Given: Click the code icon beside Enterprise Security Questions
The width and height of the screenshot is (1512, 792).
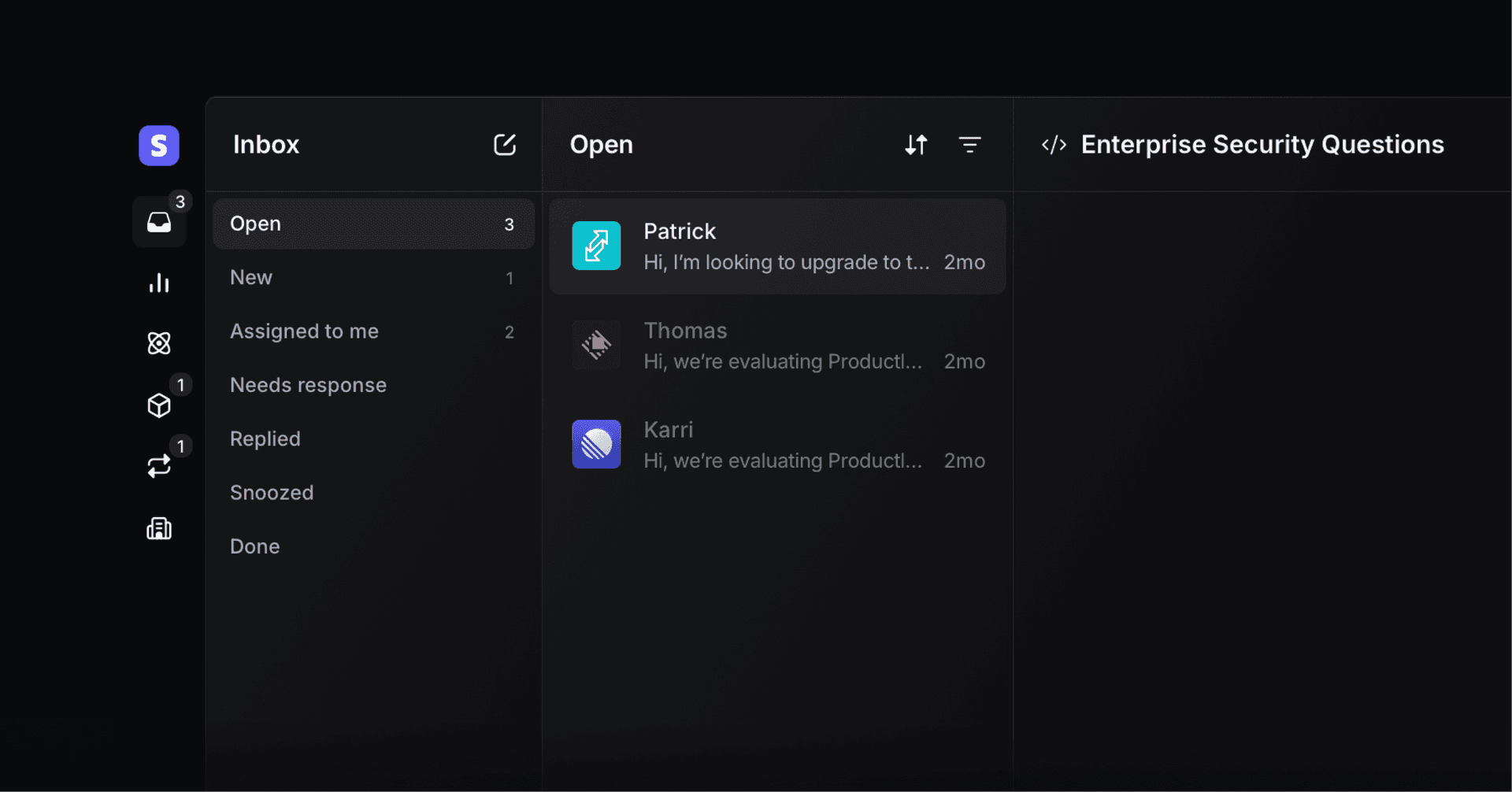Looking at the screenshot, I should pos(1054,144).
